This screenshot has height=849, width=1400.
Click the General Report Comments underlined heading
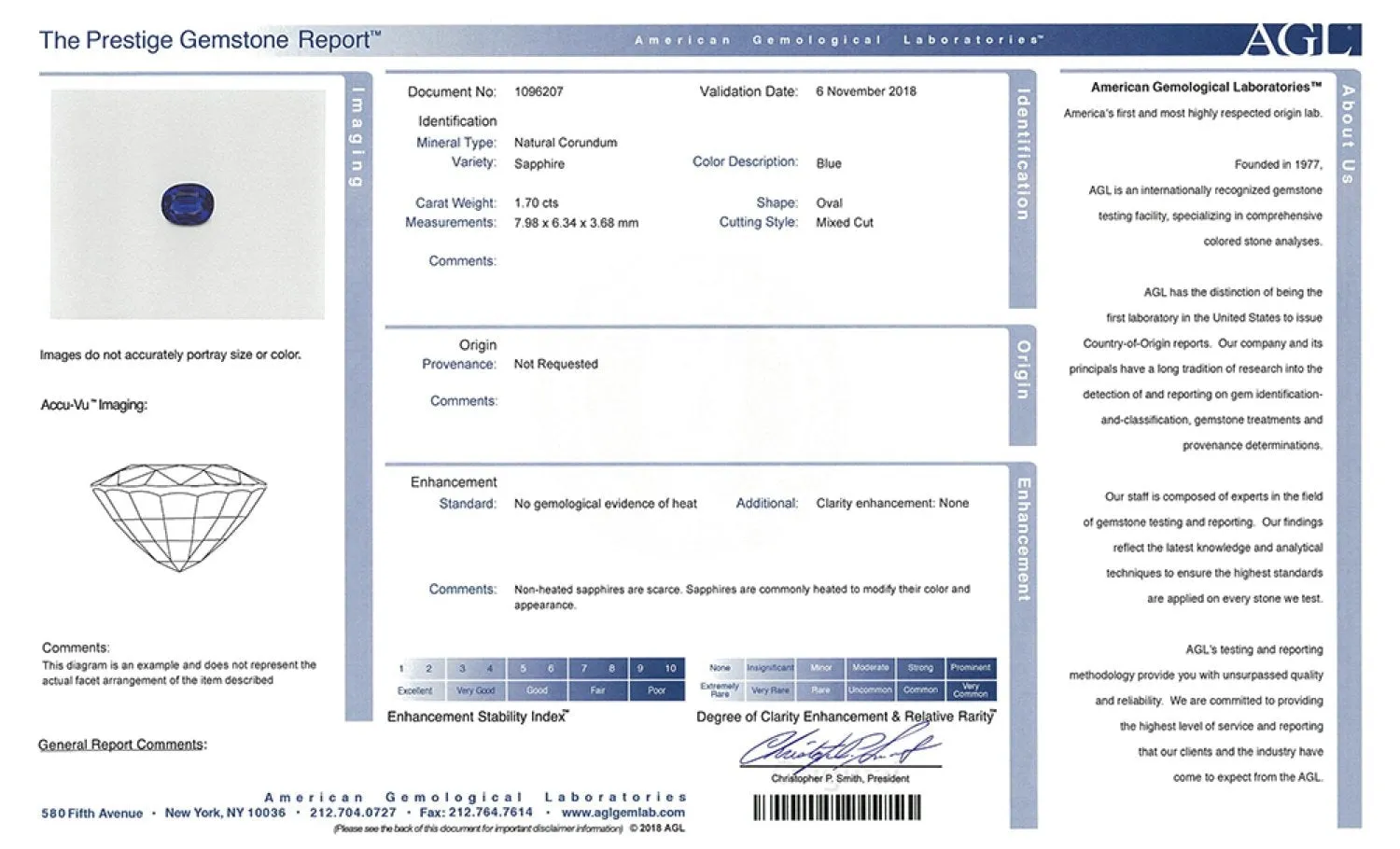(122, 745)
